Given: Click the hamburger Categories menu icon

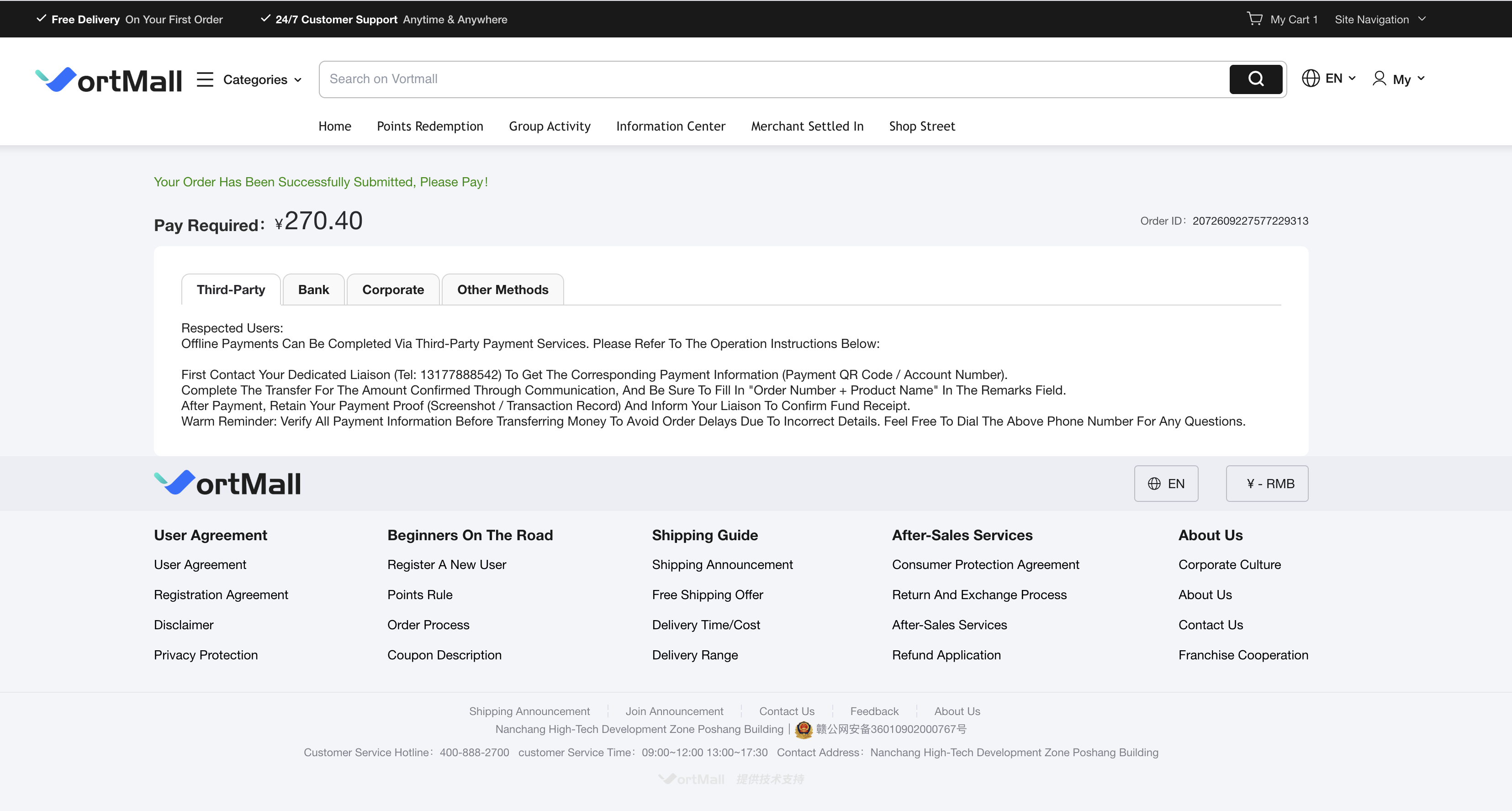Looking at the screenshot, I should pyautogui.click(x=205, y=79).
